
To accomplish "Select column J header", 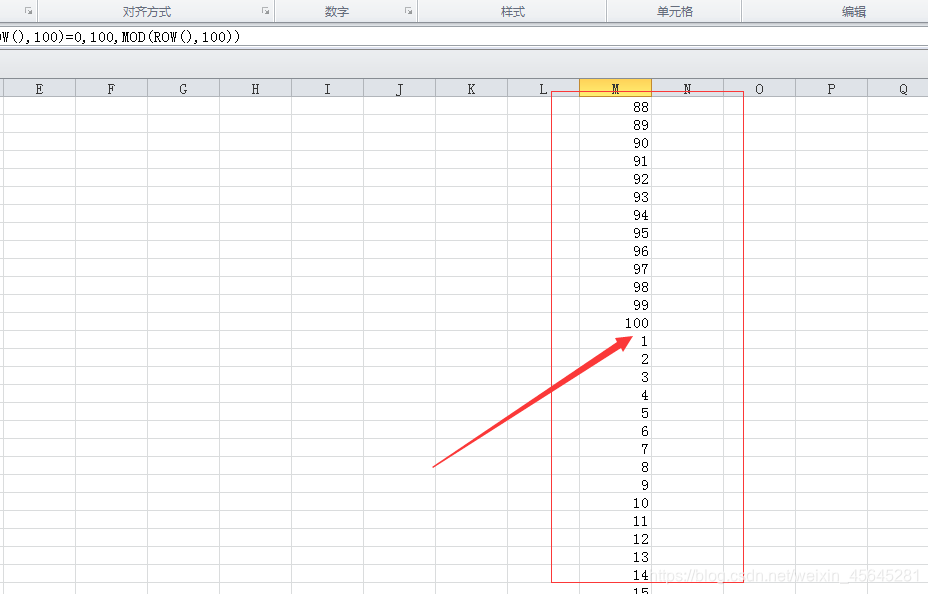I will [399, 88].
